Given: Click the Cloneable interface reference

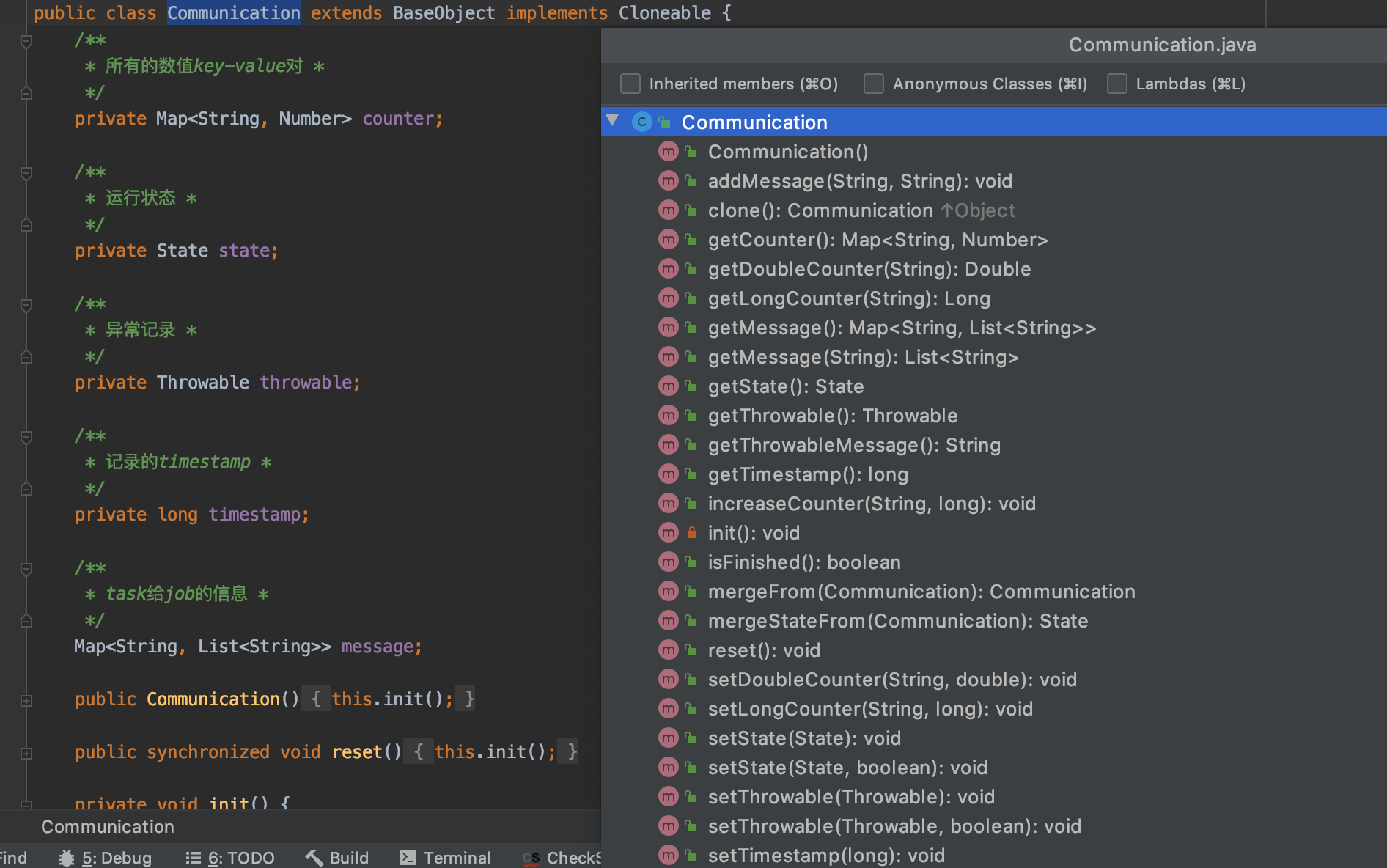Looking at the screenshot, I should point(665,12).
